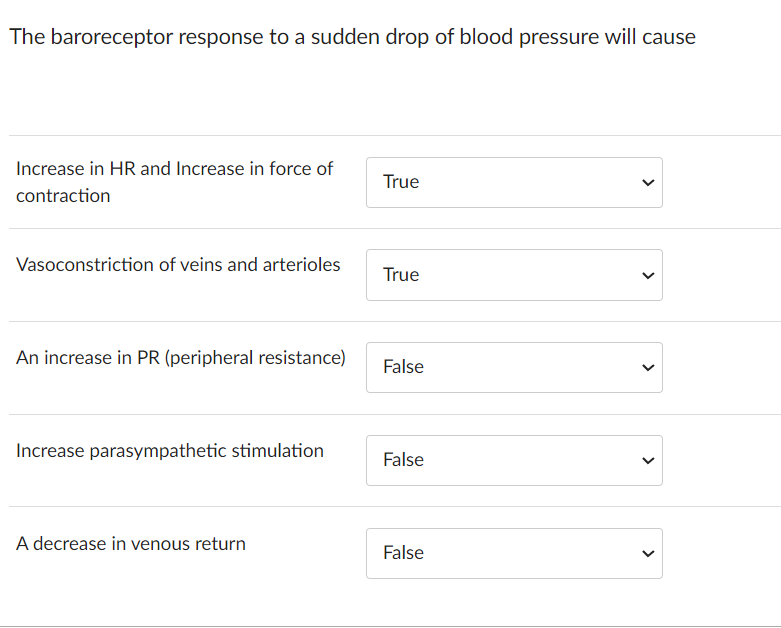Click the 'False' value for venous return
The image size is (781, 628).
[403, 553]
